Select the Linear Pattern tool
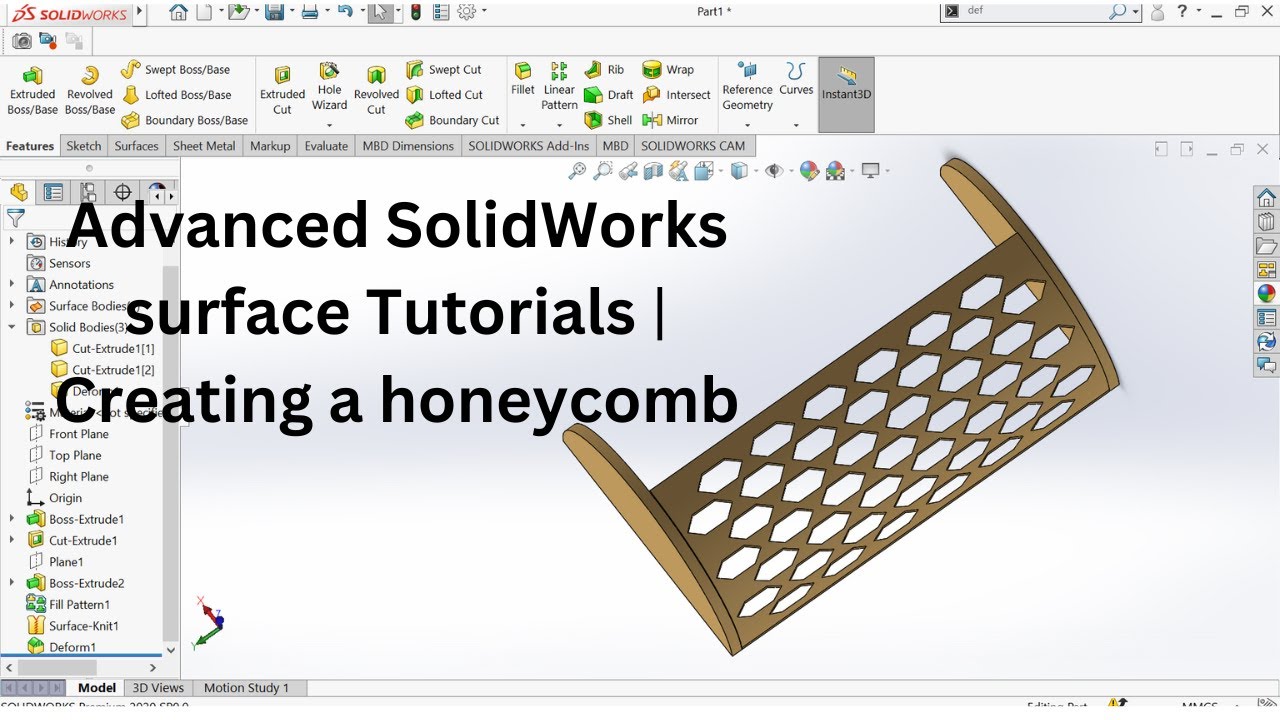Viewport: 1280px width, 720px height. [559, 86]
